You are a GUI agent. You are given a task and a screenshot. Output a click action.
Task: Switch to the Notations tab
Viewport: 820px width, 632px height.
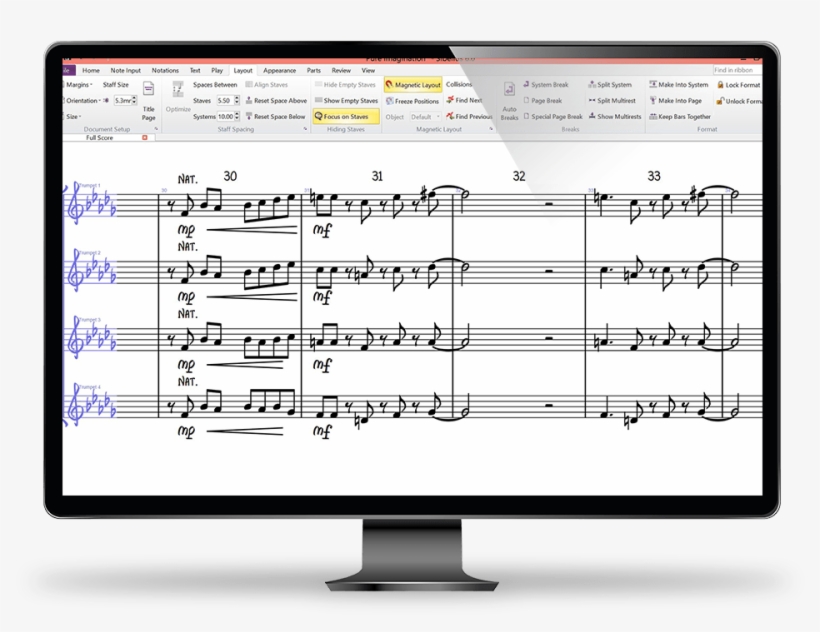165,70
